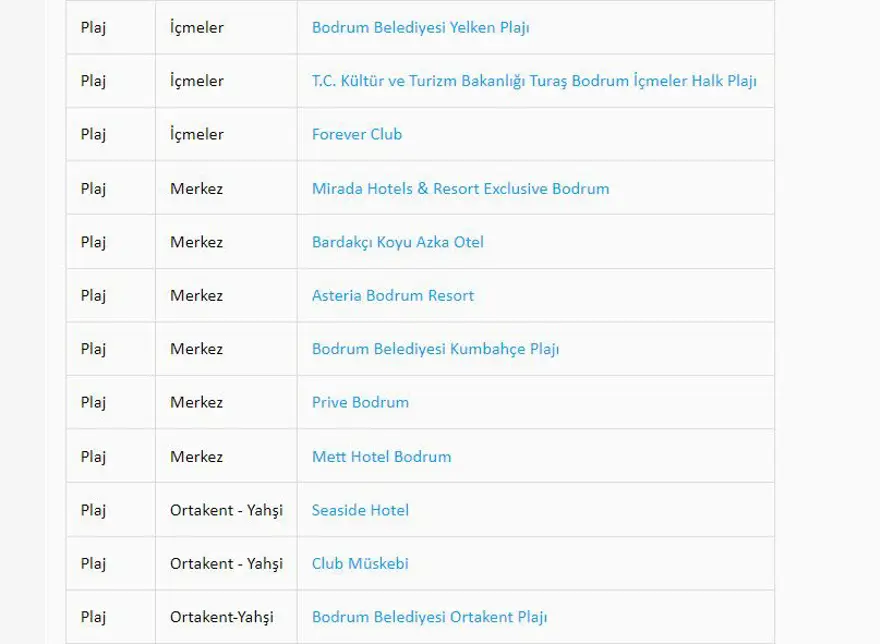Click Plaj cell in Club Müskebi row
Viewport: 880px width, 644px height.
pos(94,564)
